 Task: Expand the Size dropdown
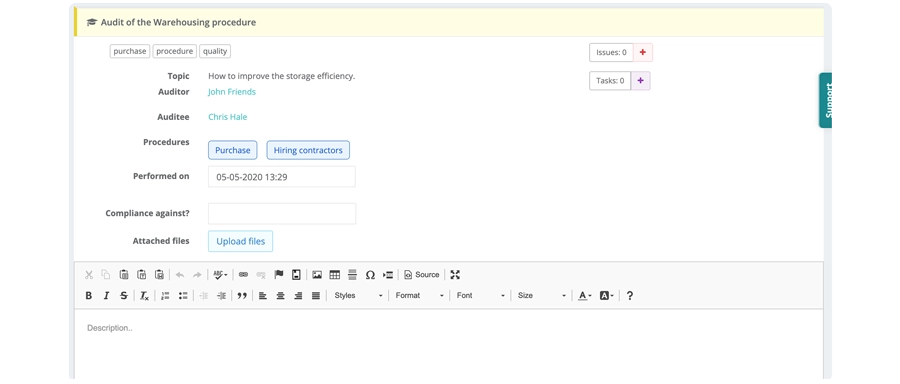coord(542,296)
